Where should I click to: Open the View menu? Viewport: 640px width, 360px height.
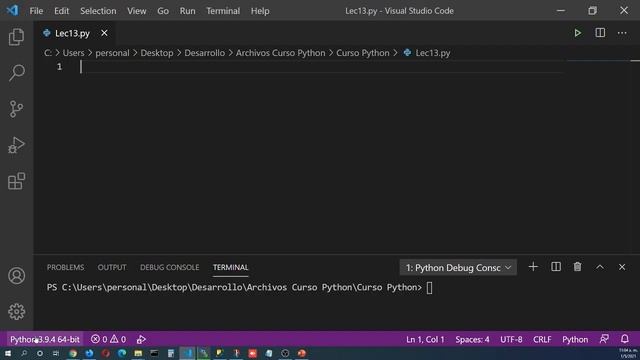pyautogui.click(x=136, y=11)
